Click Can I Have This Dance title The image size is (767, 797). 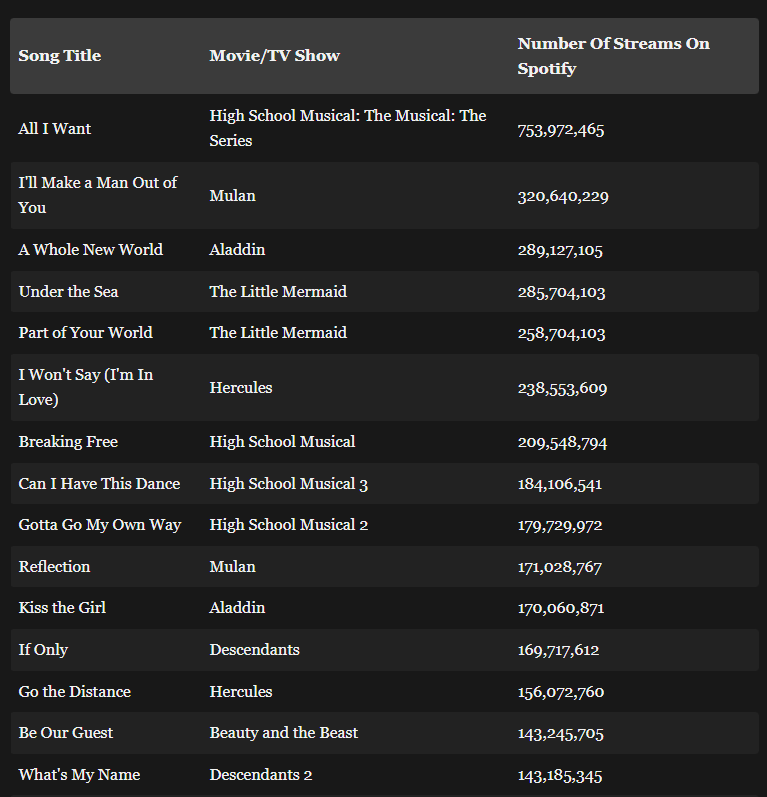[x=99, y=484]
